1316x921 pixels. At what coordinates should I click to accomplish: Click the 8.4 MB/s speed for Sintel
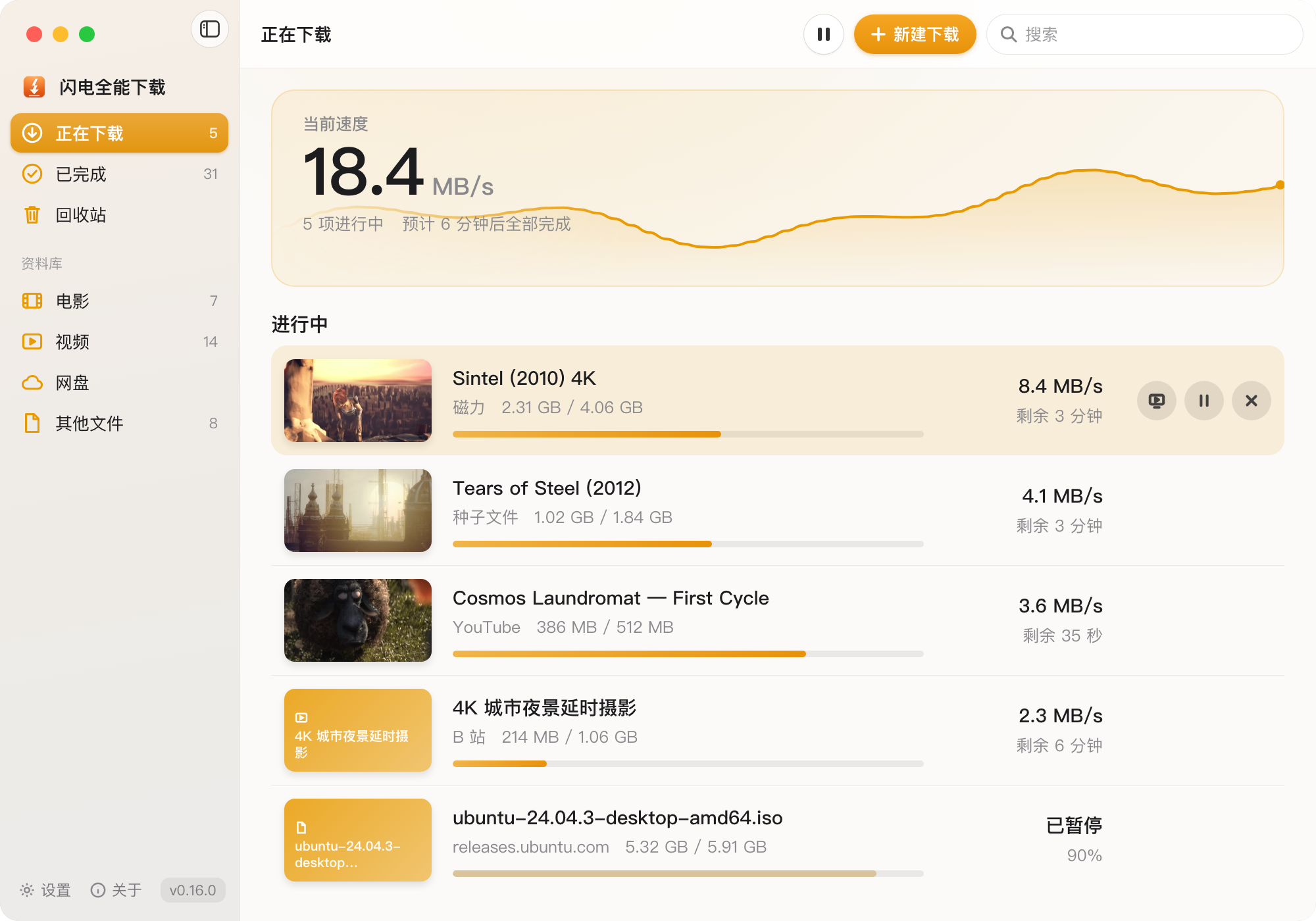(x=1061, y=386)
